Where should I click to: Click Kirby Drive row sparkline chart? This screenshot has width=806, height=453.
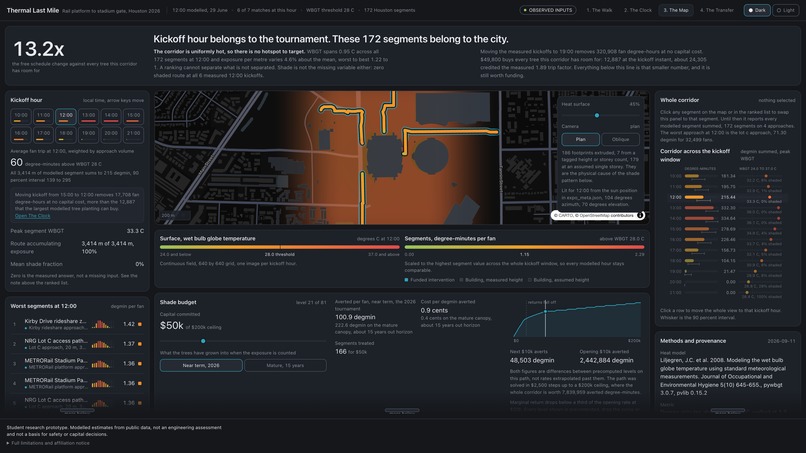101,324
